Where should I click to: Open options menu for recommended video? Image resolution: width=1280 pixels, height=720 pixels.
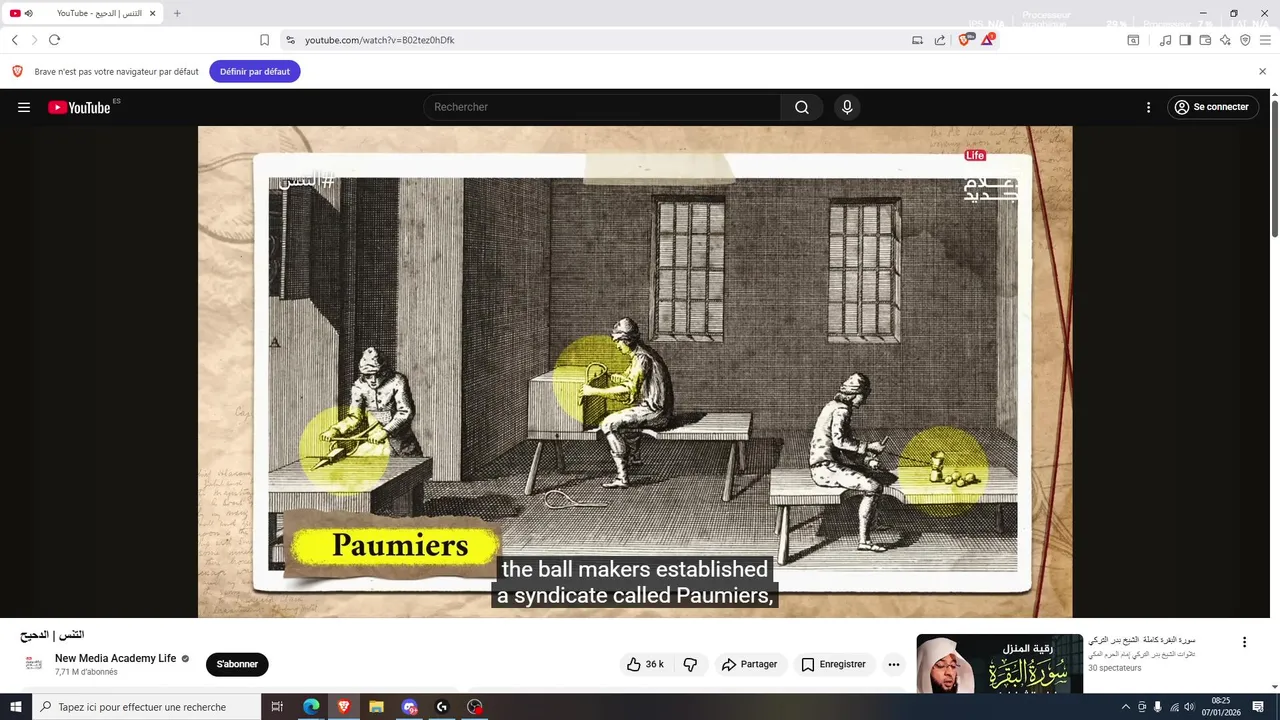tap(1244, 642)
